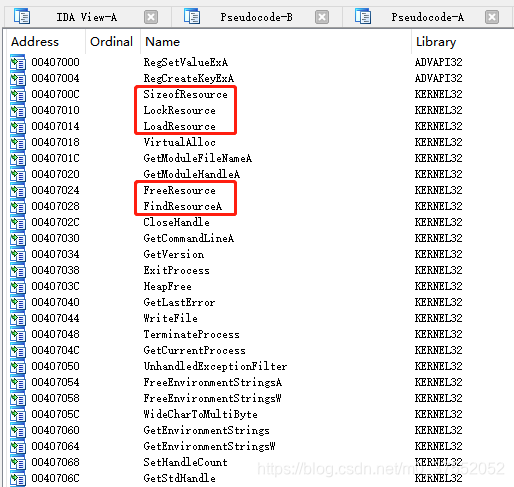This screenshot has height=487, width=514.
Task: Click import icon for address 0040702C
Action: pyautogui.click(x=18, y=222)
